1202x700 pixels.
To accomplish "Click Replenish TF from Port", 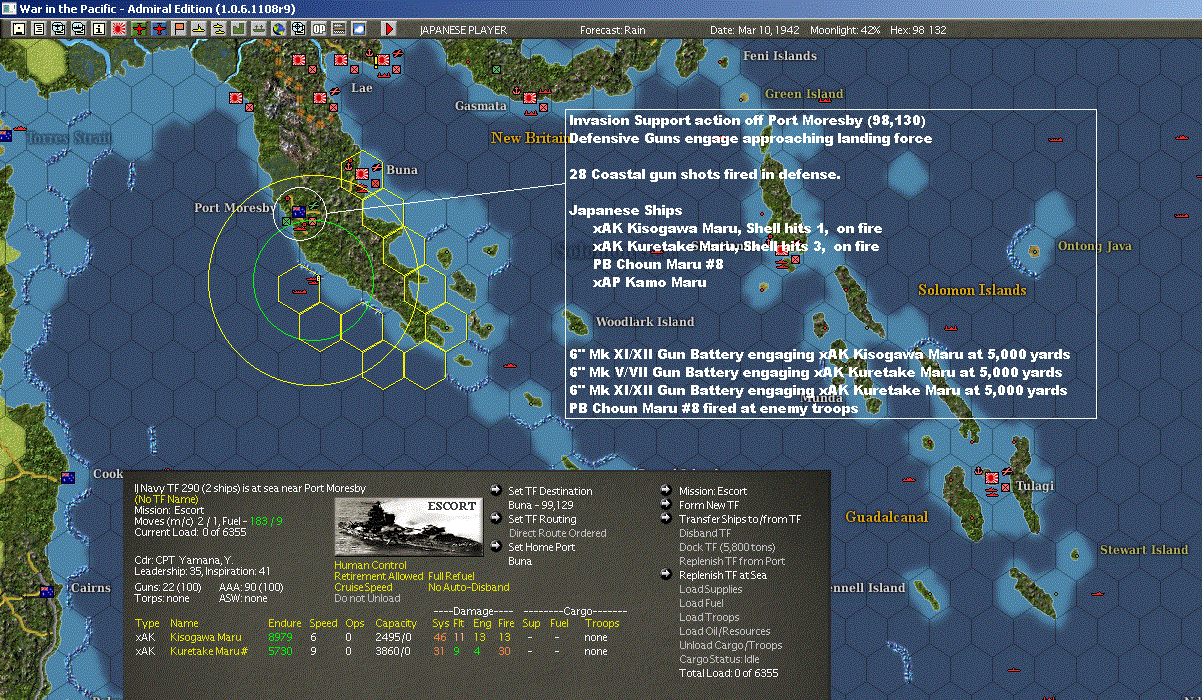I will (732, 561).
